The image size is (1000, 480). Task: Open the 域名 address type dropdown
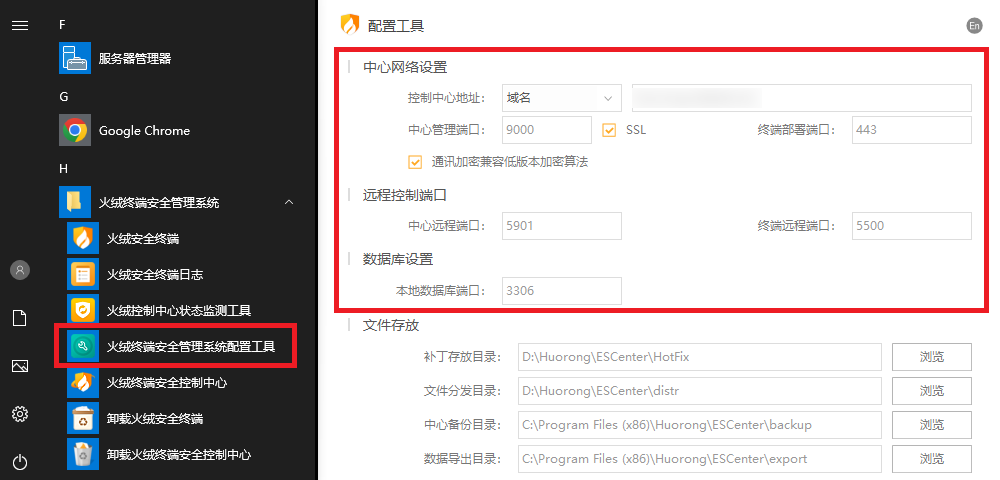pos(562,98)
